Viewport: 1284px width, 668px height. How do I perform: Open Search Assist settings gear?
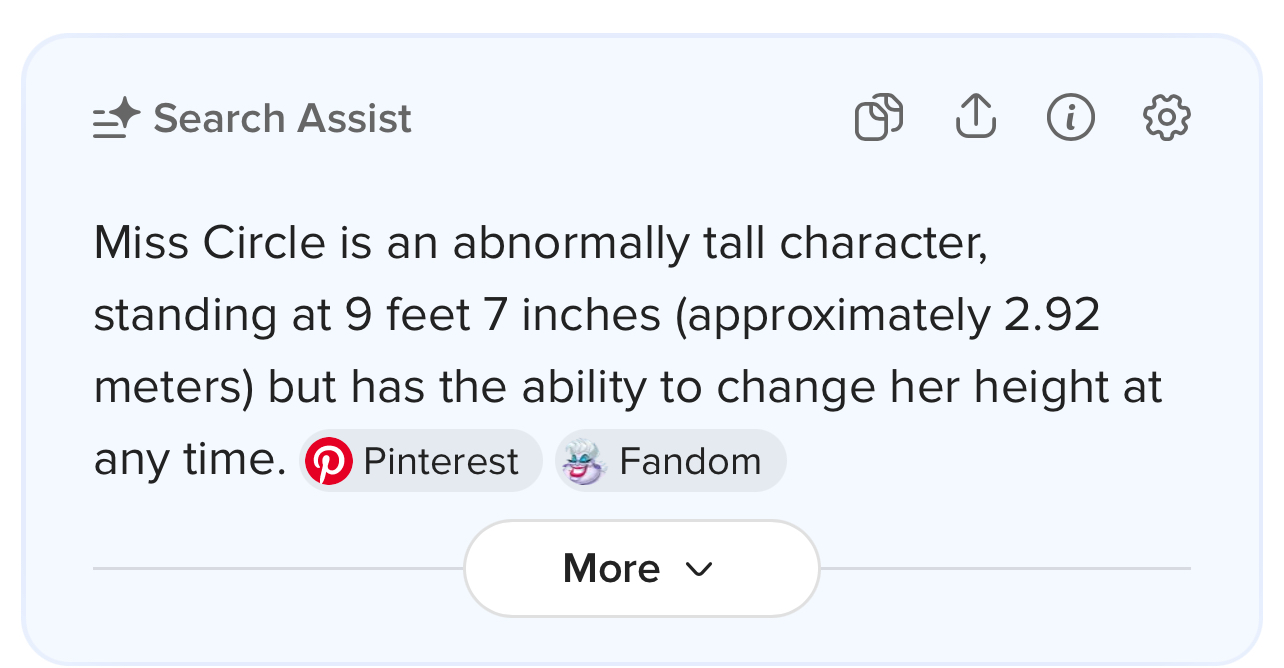click(1166, 117)
